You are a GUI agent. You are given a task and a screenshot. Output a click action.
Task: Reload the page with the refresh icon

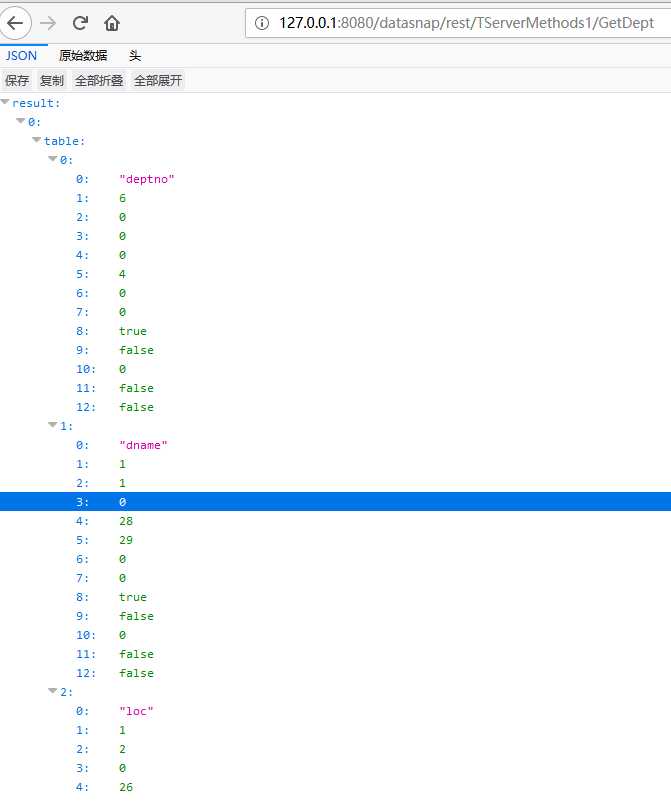[x=80, y=23]
